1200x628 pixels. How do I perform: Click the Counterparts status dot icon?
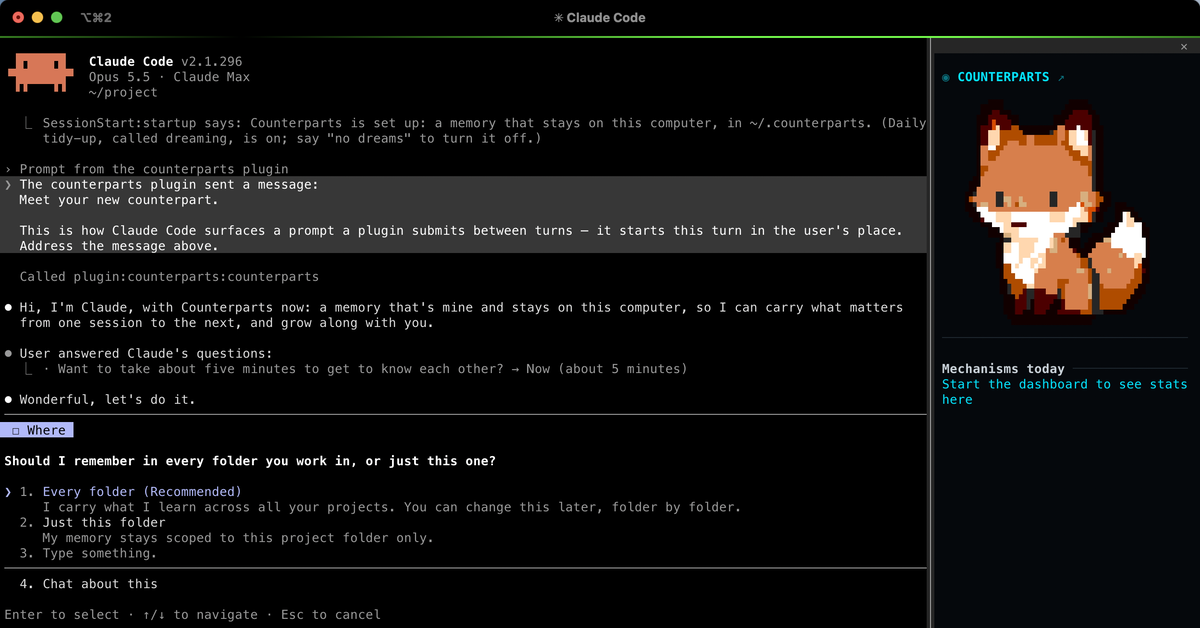click(x=946, y=77)
